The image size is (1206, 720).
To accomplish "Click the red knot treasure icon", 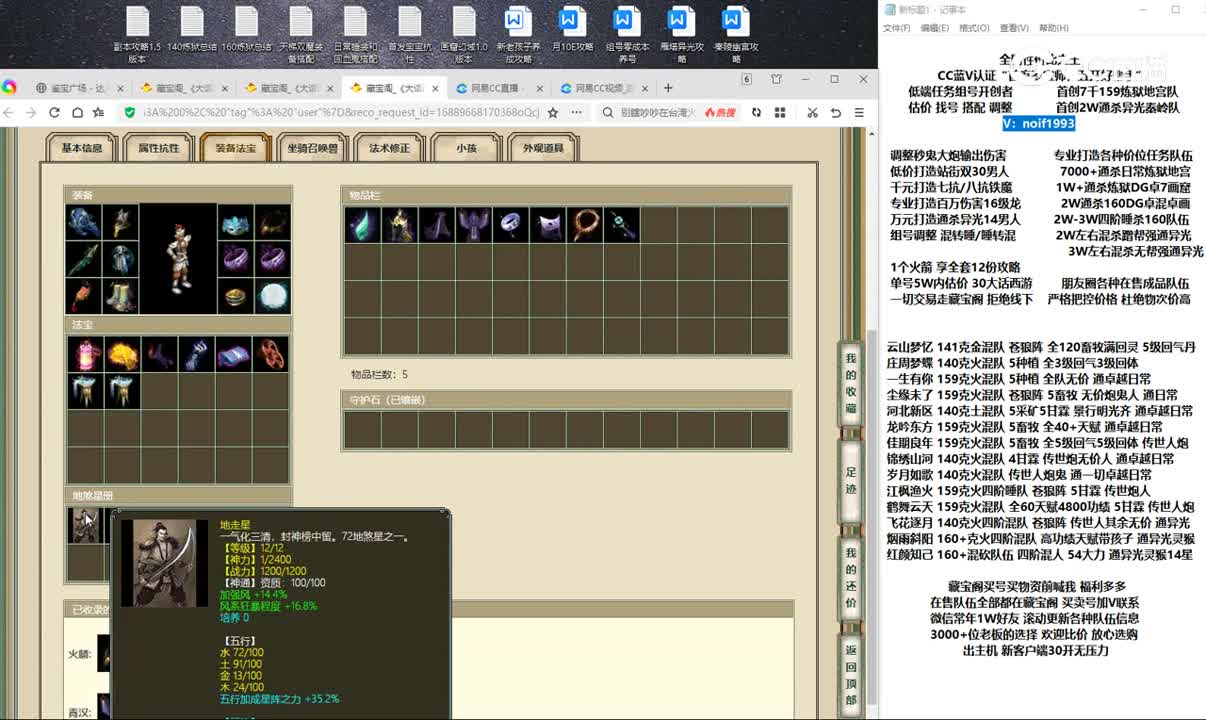I will pos(270,354).
